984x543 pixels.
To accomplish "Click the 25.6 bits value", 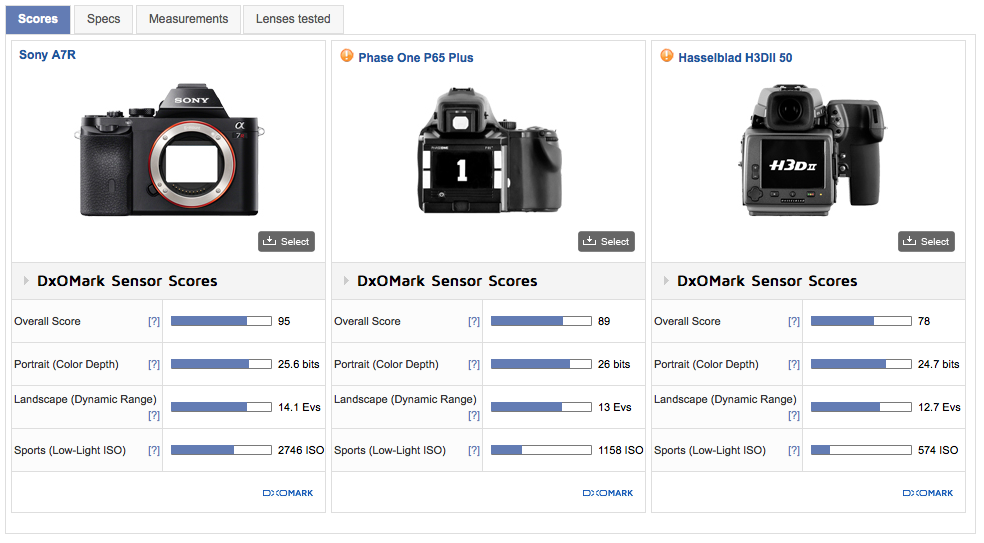I will click(299, 365).
